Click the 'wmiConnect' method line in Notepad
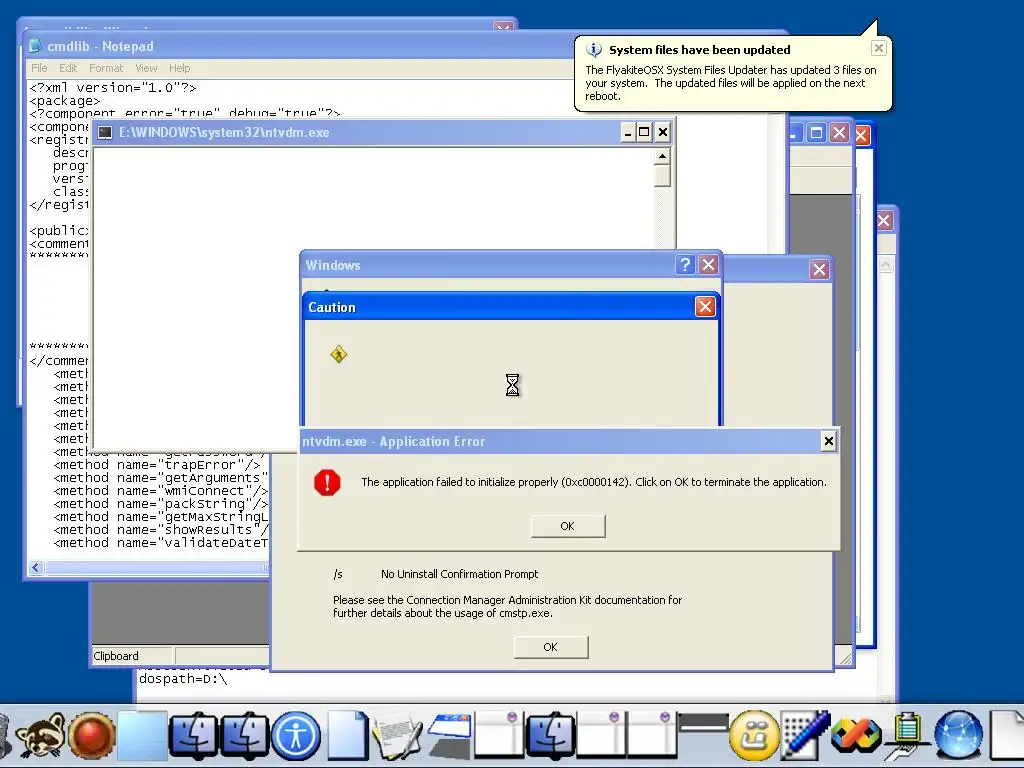 (161, 491)
